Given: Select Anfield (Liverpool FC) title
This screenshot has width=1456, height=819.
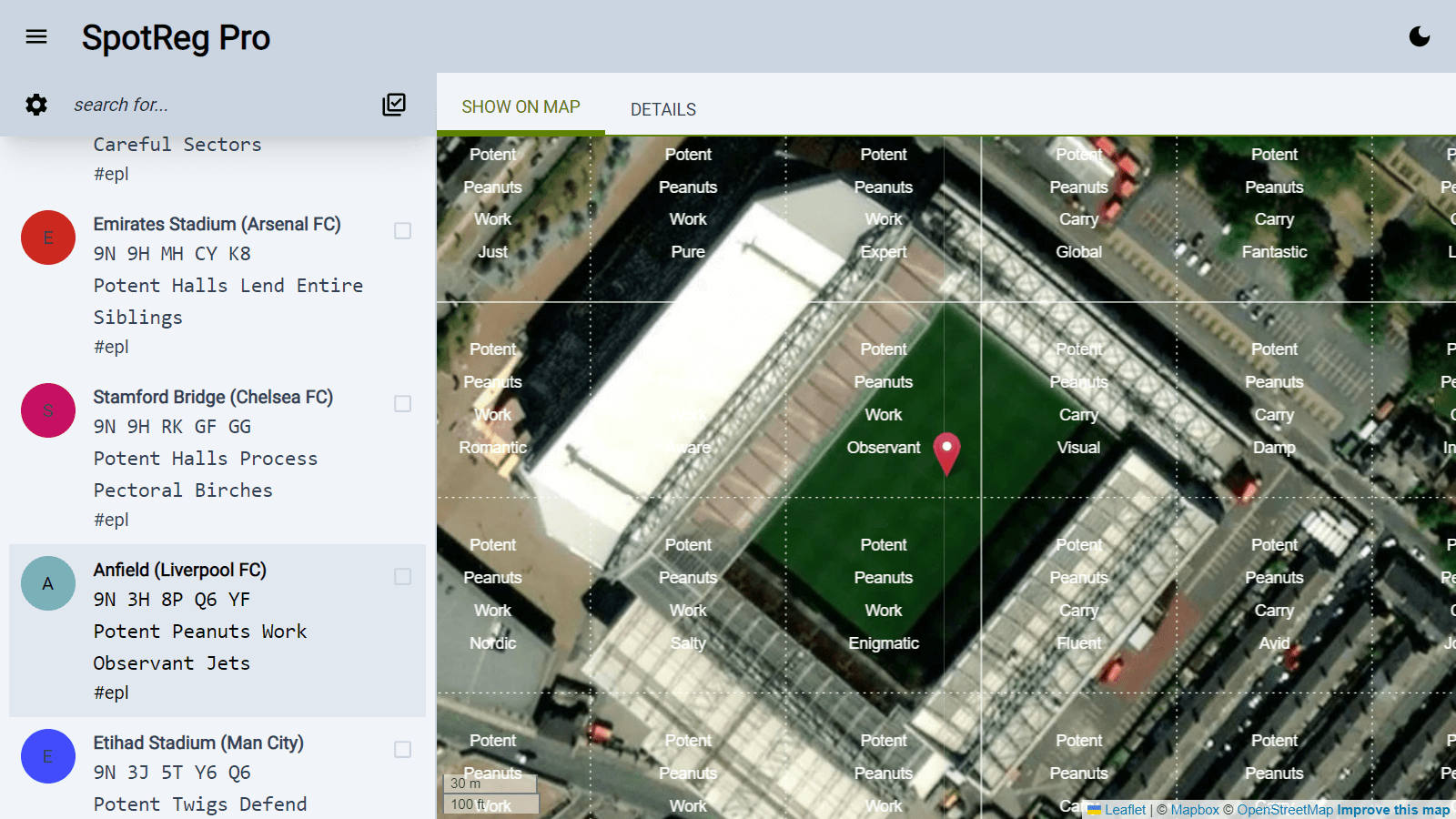Looking at the screenshot, I should coord(179,570).
